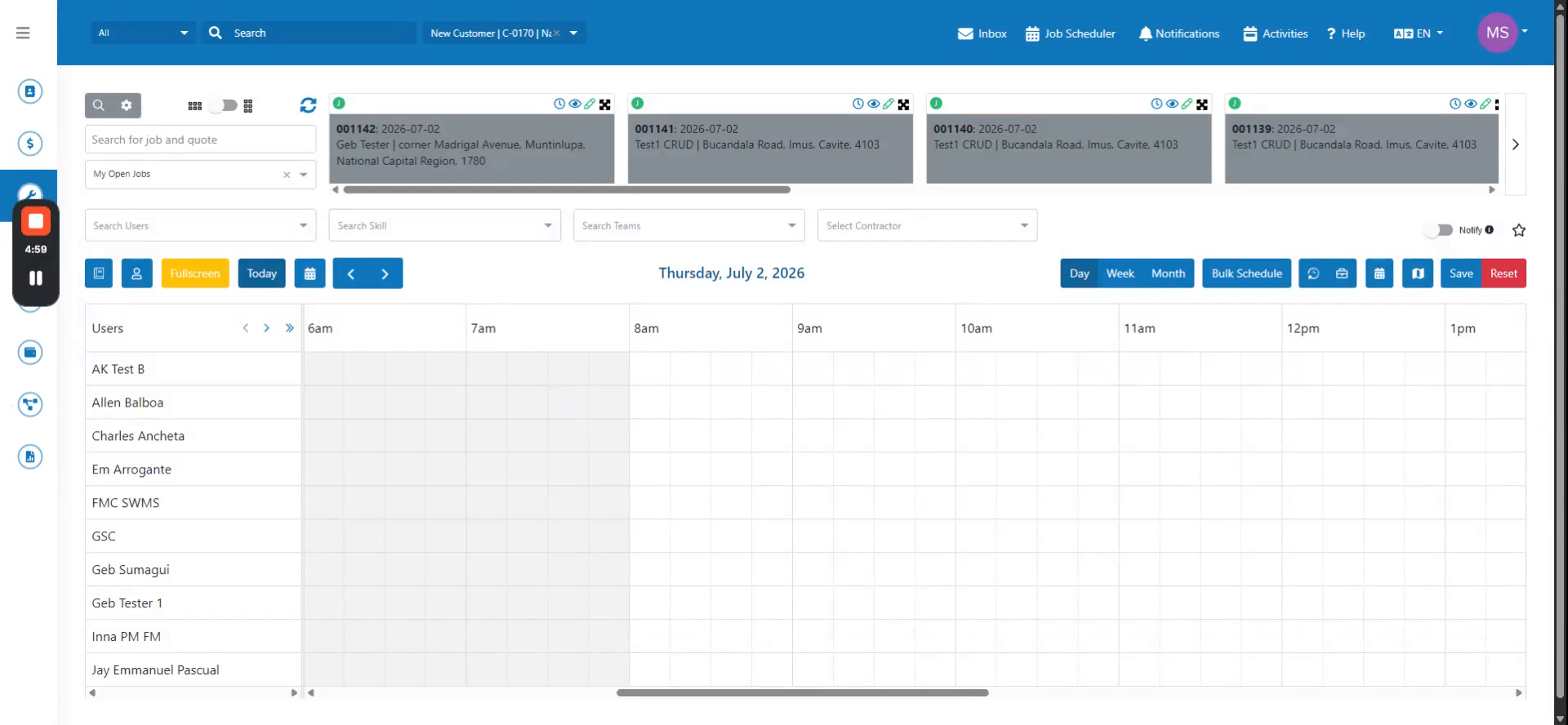Focus the Search for job and quote field
This screenshot has width=1568, height=725.
(x=200, y=140)
